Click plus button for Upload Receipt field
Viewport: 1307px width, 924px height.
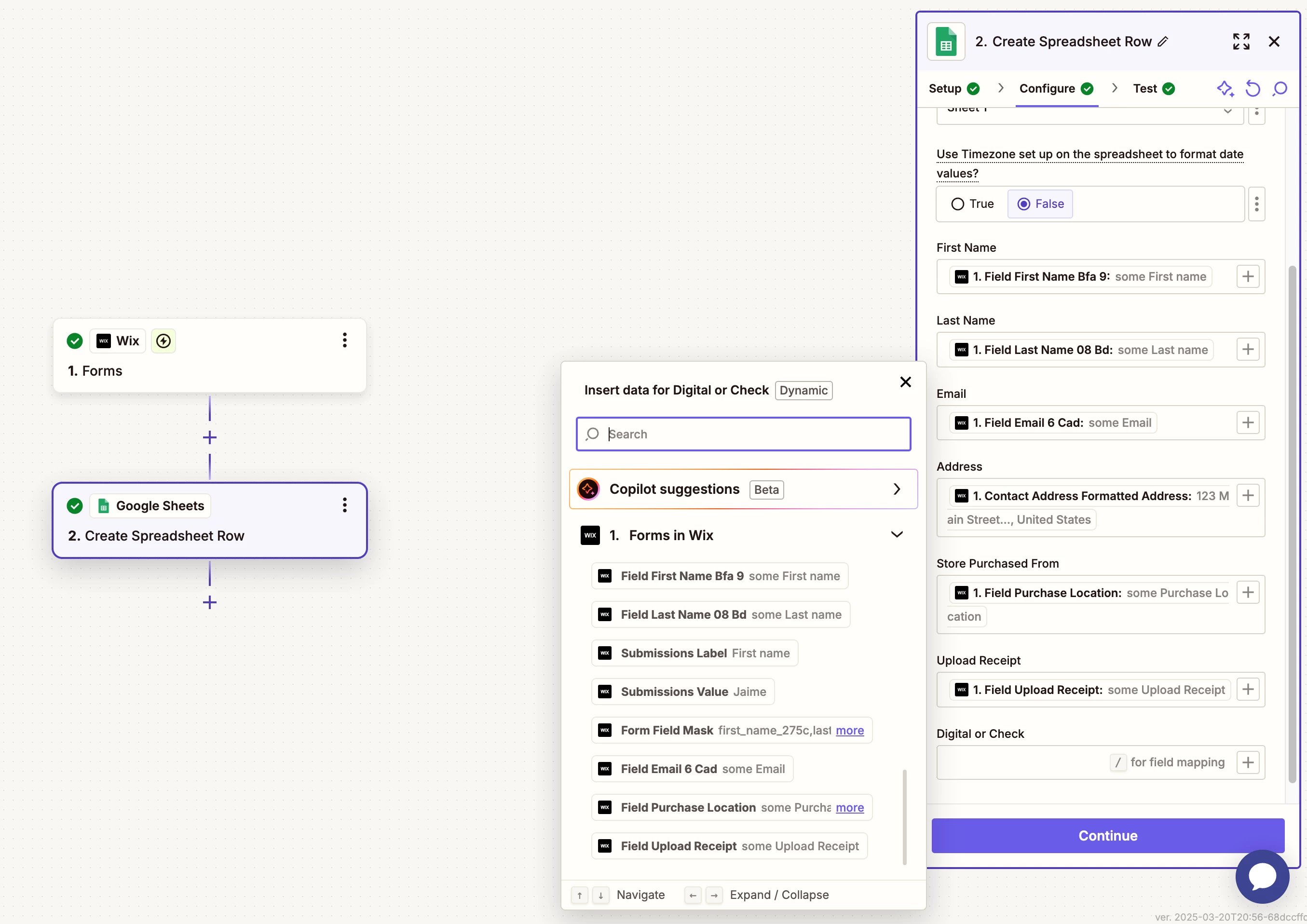1248,690
